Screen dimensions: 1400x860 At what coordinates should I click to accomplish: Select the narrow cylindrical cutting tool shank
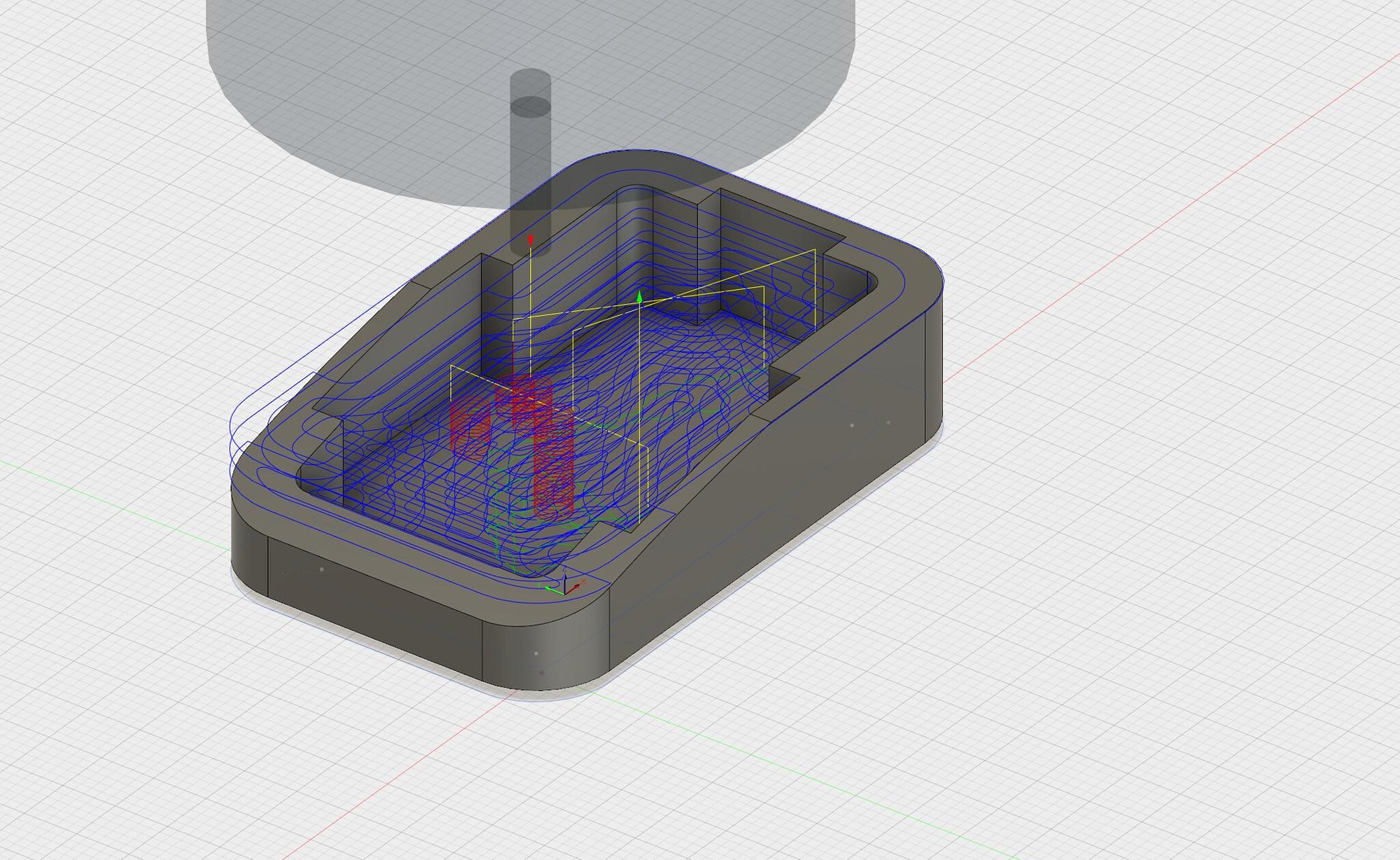[x=530, y=161]
